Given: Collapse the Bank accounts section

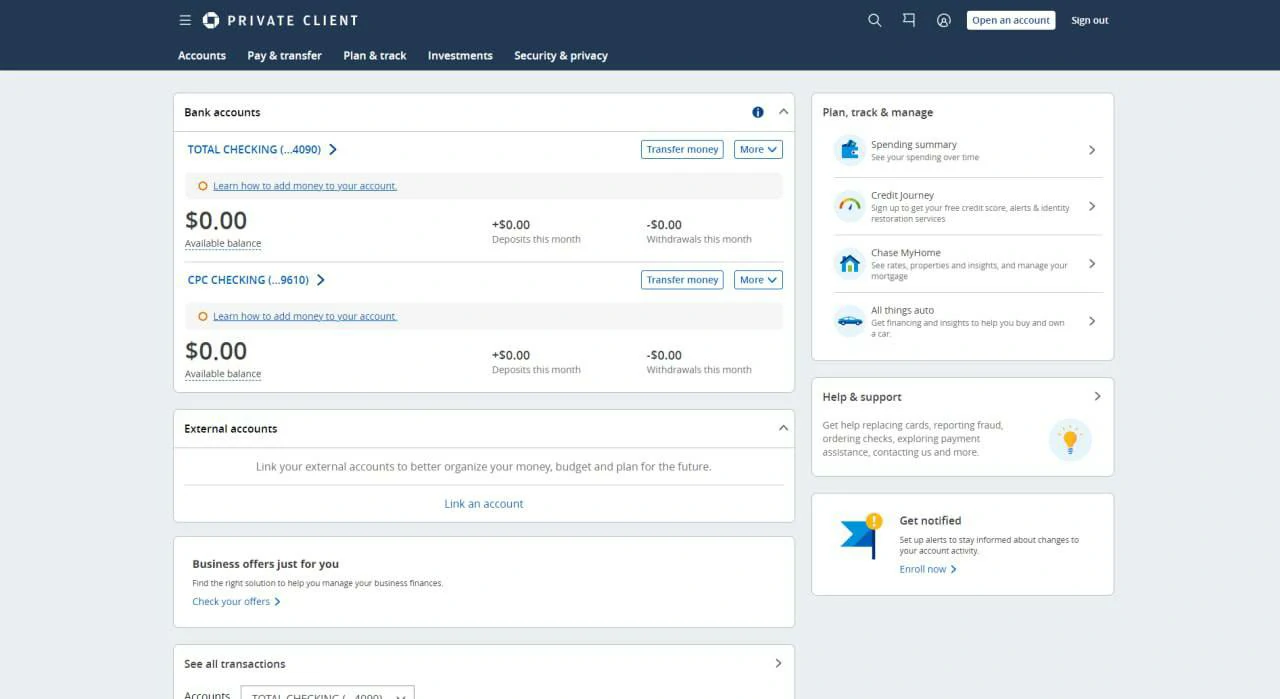Looking at the screenshot, I should pyautogui.click(x=783, y=112).
